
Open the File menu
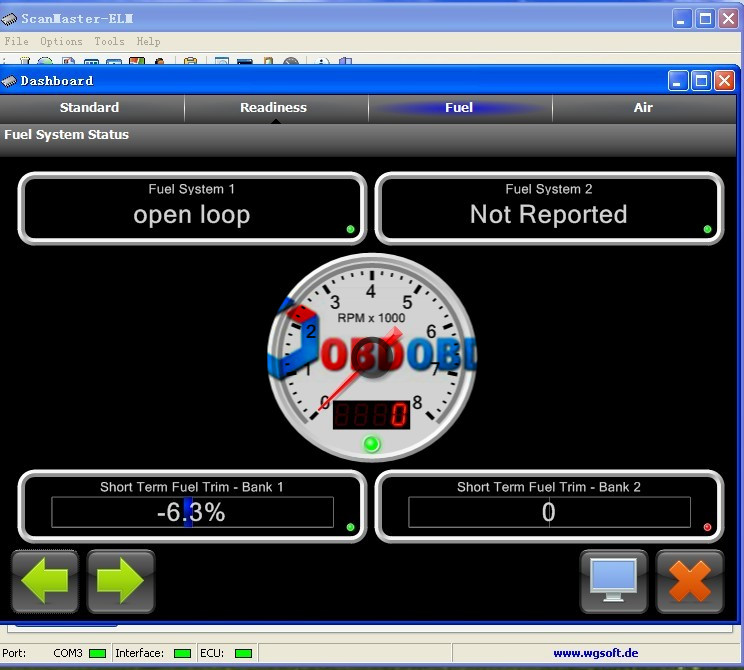coord(17,41)
